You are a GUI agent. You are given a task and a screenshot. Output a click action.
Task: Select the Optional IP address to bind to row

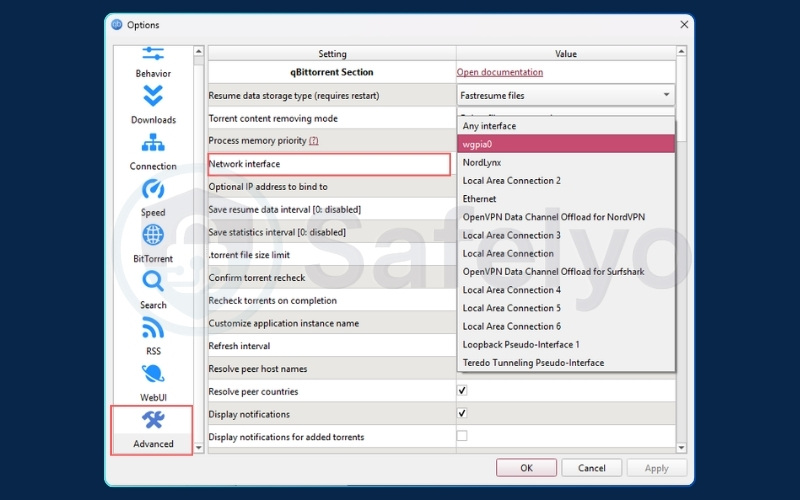click(x=332, y=187)
